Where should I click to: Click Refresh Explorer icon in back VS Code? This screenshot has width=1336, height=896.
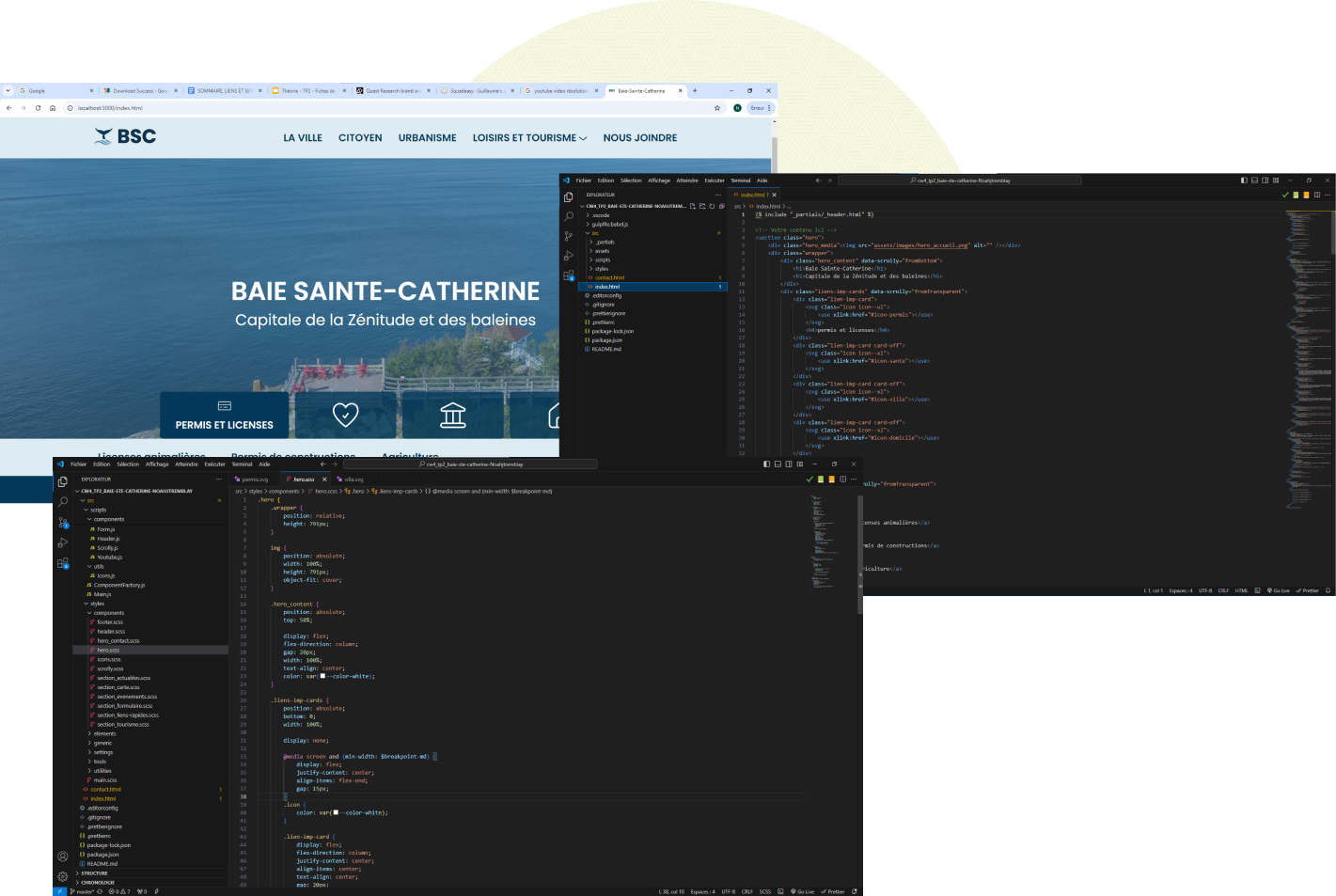(712, 206)
